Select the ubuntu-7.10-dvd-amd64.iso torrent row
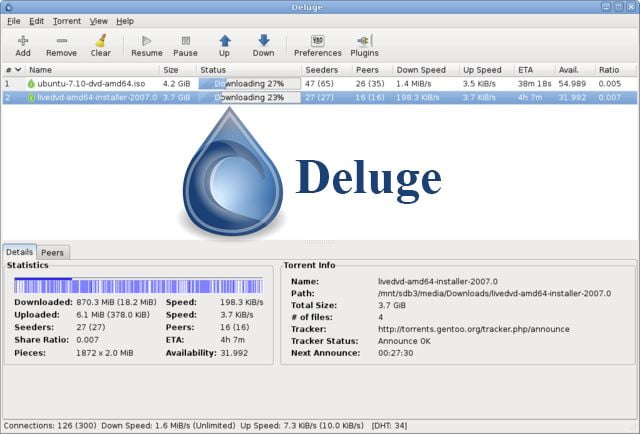The width and height of the screenshot is (640, 434). pos(320,84)
